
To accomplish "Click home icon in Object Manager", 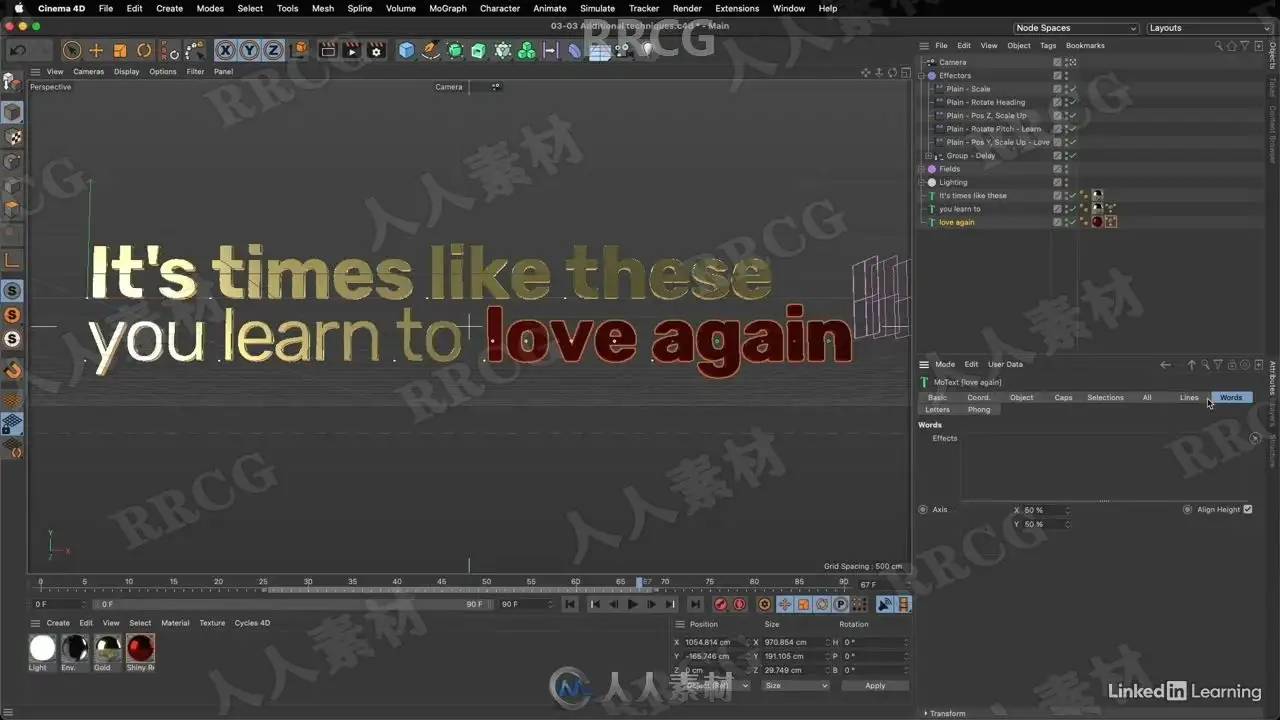I will pos(1231,46).
